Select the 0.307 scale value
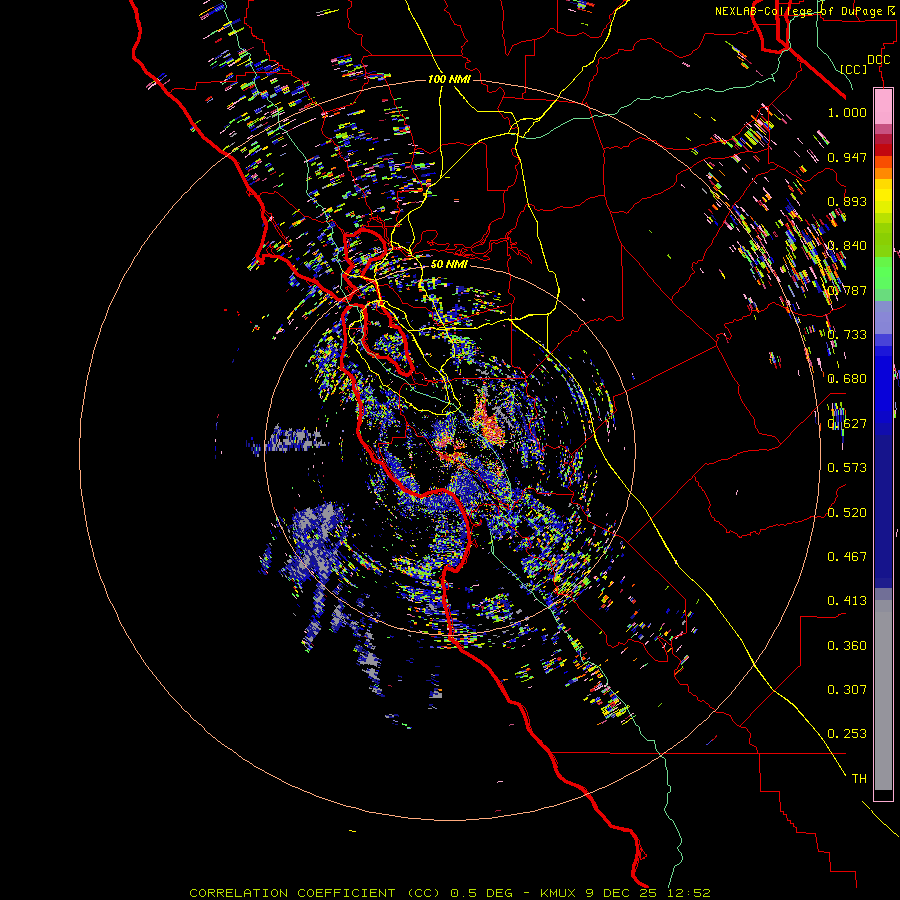The width and height of the screenshot is (900, 900). (847, 690)
